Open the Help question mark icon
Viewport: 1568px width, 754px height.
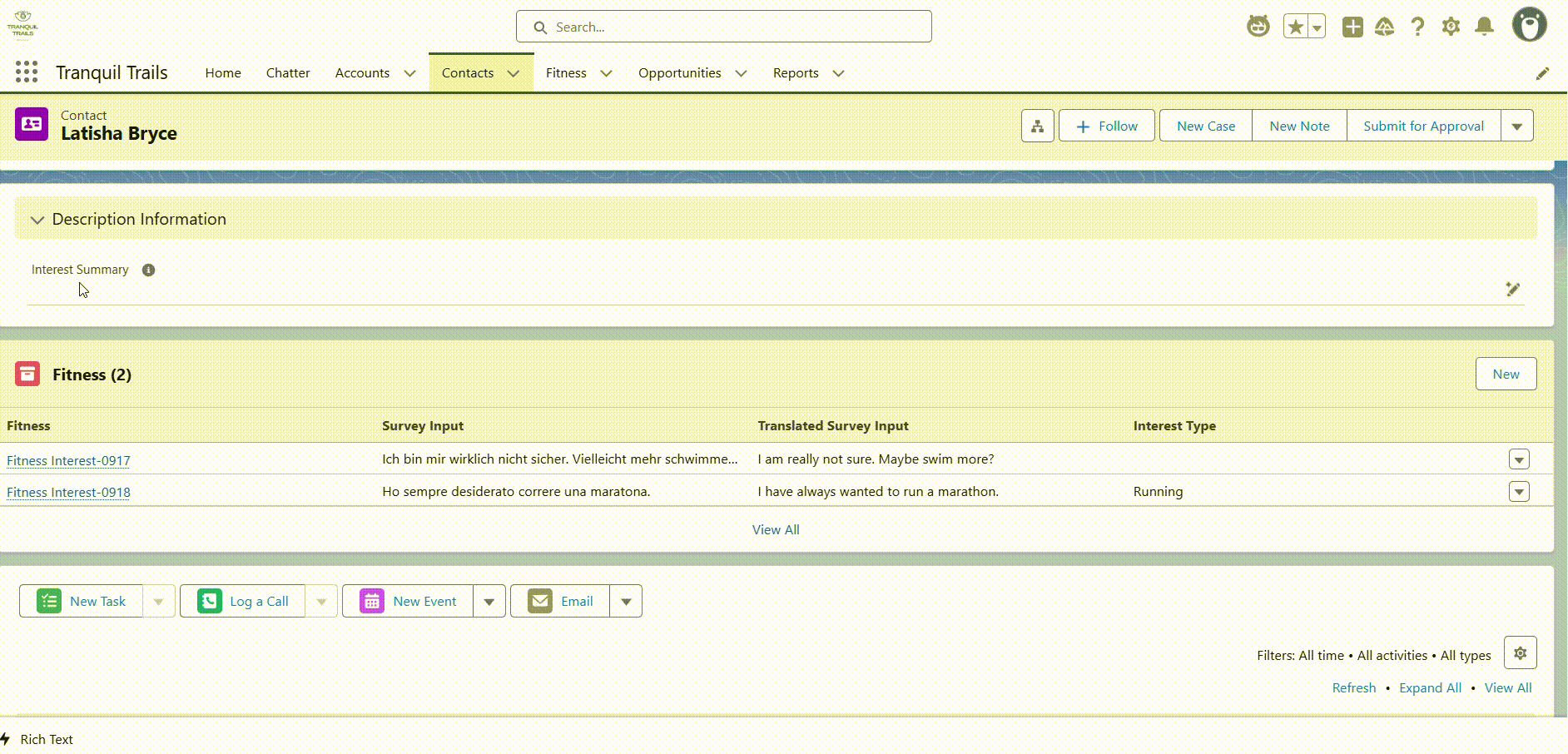pyautogui.click(x=1417, y=27)
